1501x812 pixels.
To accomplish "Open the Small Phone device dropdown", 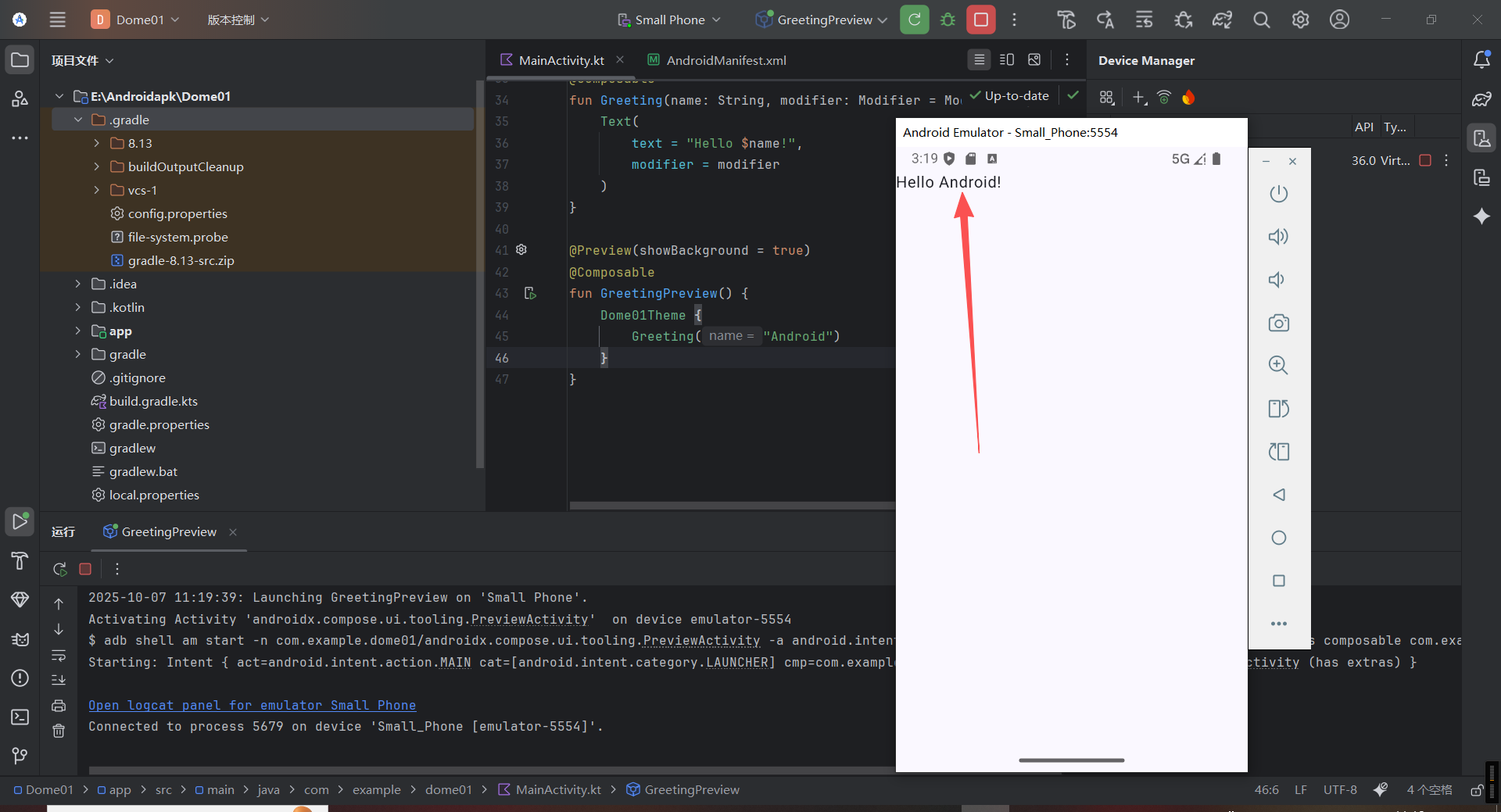I will (x=669, y=20).
